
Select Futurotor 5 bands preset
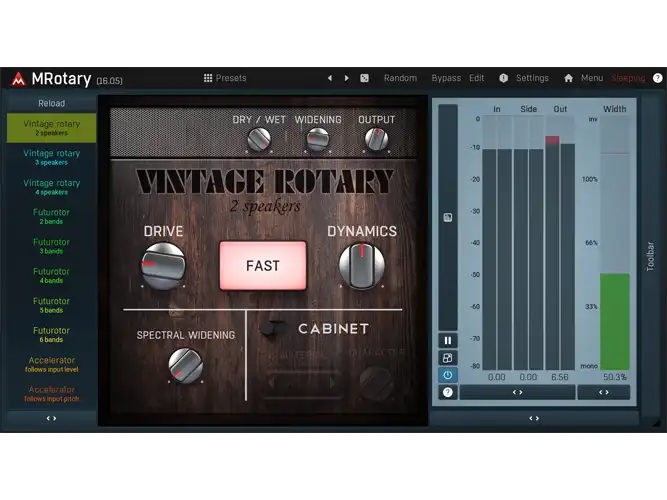51,305
